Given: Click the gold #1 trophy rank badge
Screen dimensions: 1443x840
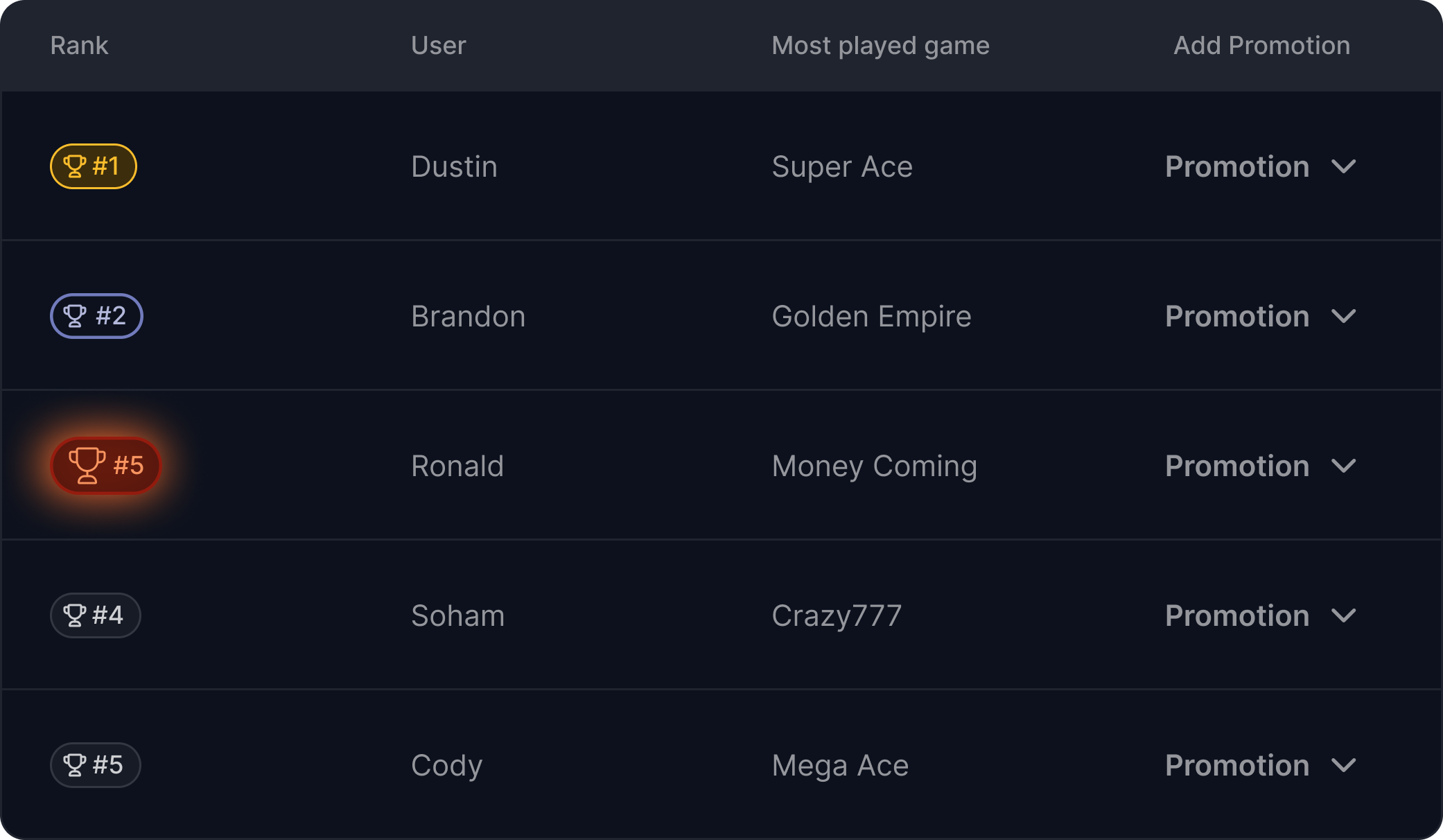Looking at the screenshot, I should [94, 166].
